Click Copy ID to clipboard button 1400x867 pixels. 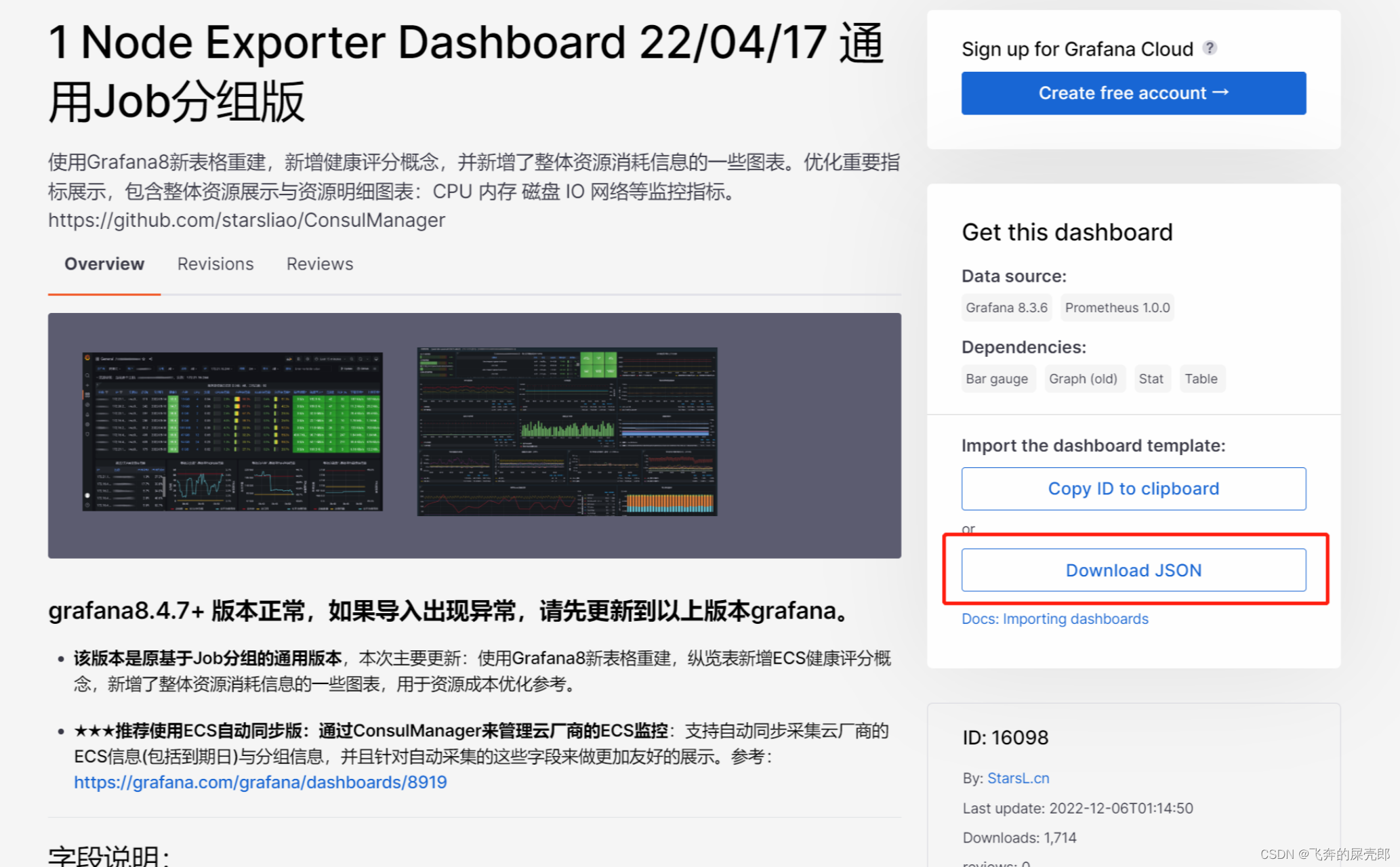(x=1134, y=488)
